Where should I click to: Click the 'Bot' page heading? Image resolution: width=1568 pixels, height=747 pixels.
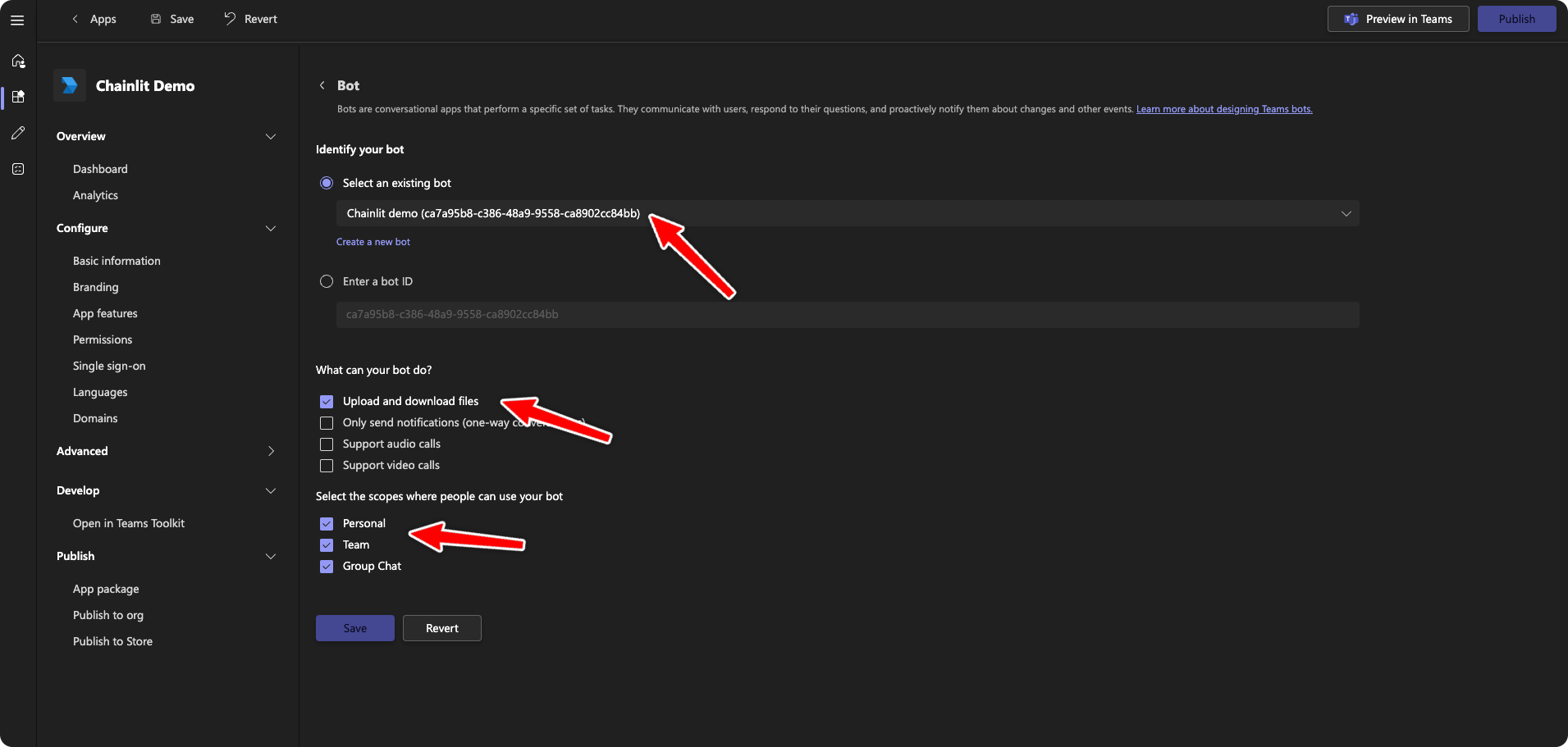point(348,85)
